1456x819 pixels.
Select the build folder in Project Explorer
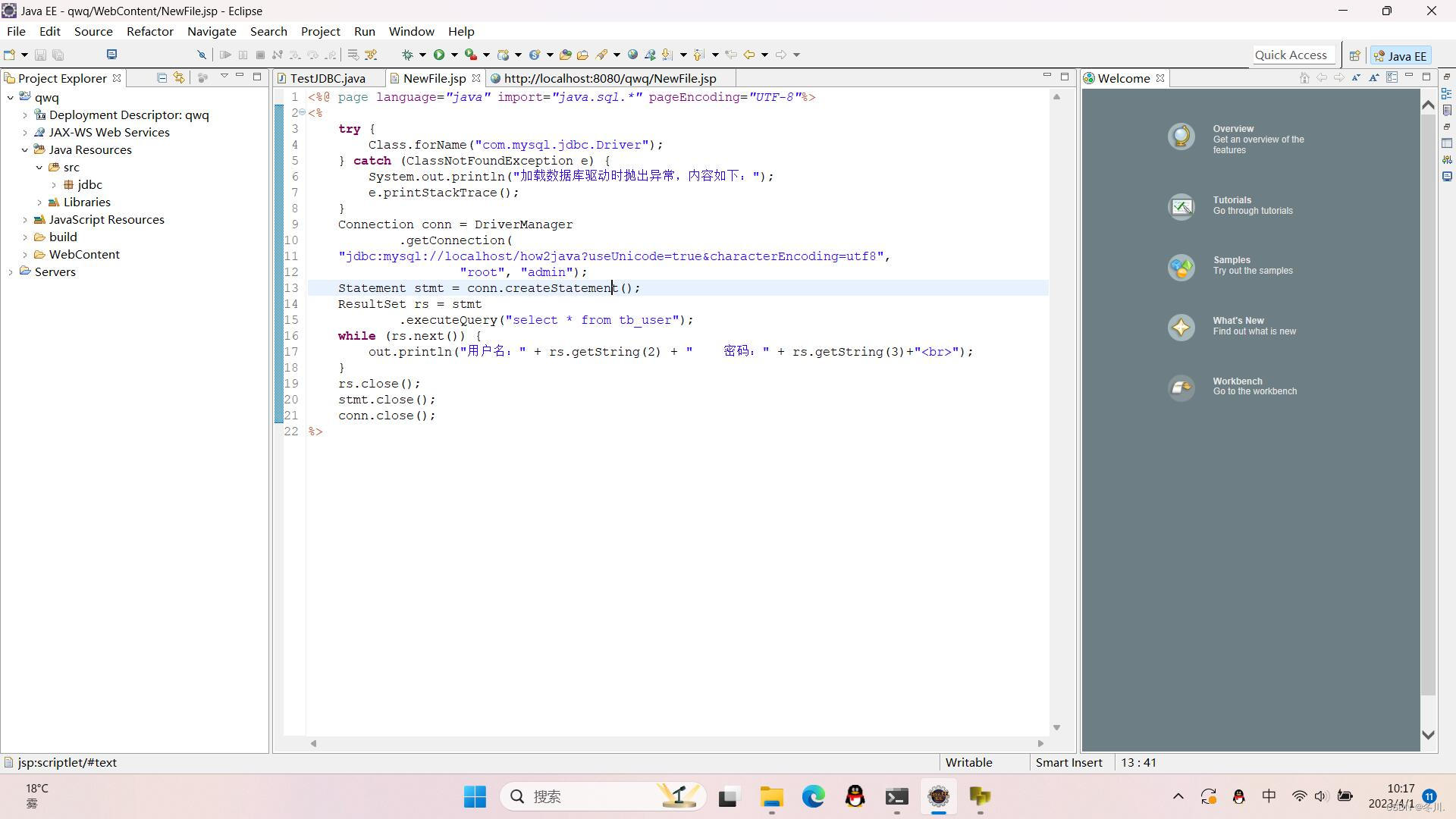tap(63, 237)
